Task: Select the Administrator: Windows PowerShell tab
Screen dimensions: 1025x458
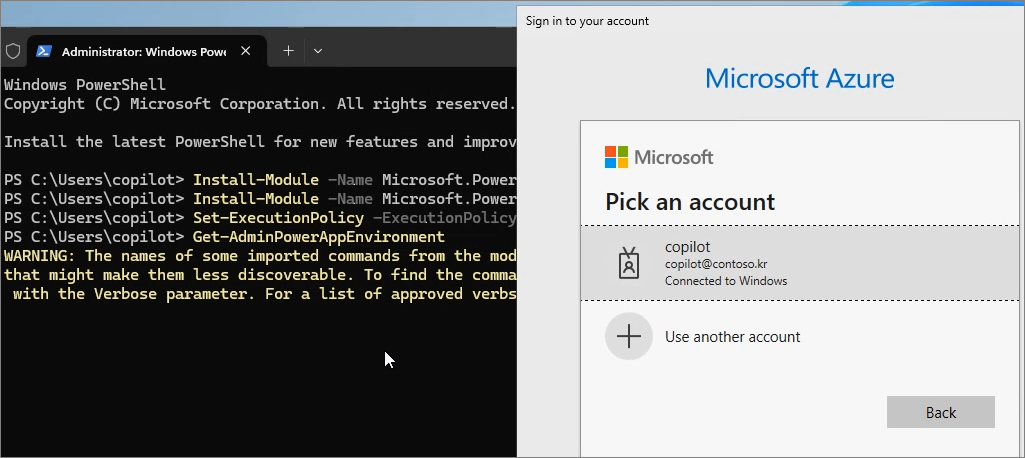Action: (147, 51)
